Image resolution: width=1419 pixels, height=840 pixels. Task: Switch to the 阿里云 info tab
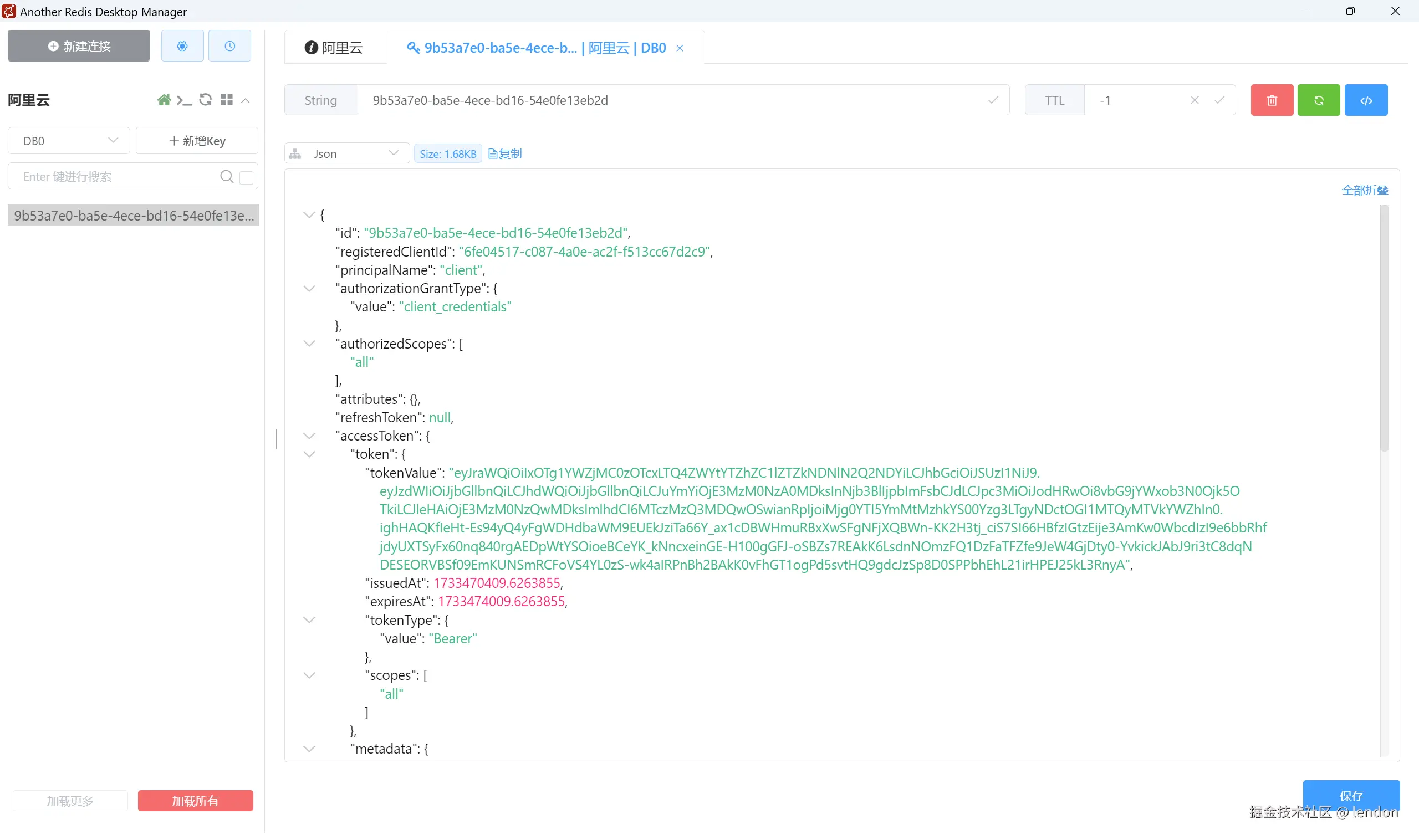[x=334, y=48]
